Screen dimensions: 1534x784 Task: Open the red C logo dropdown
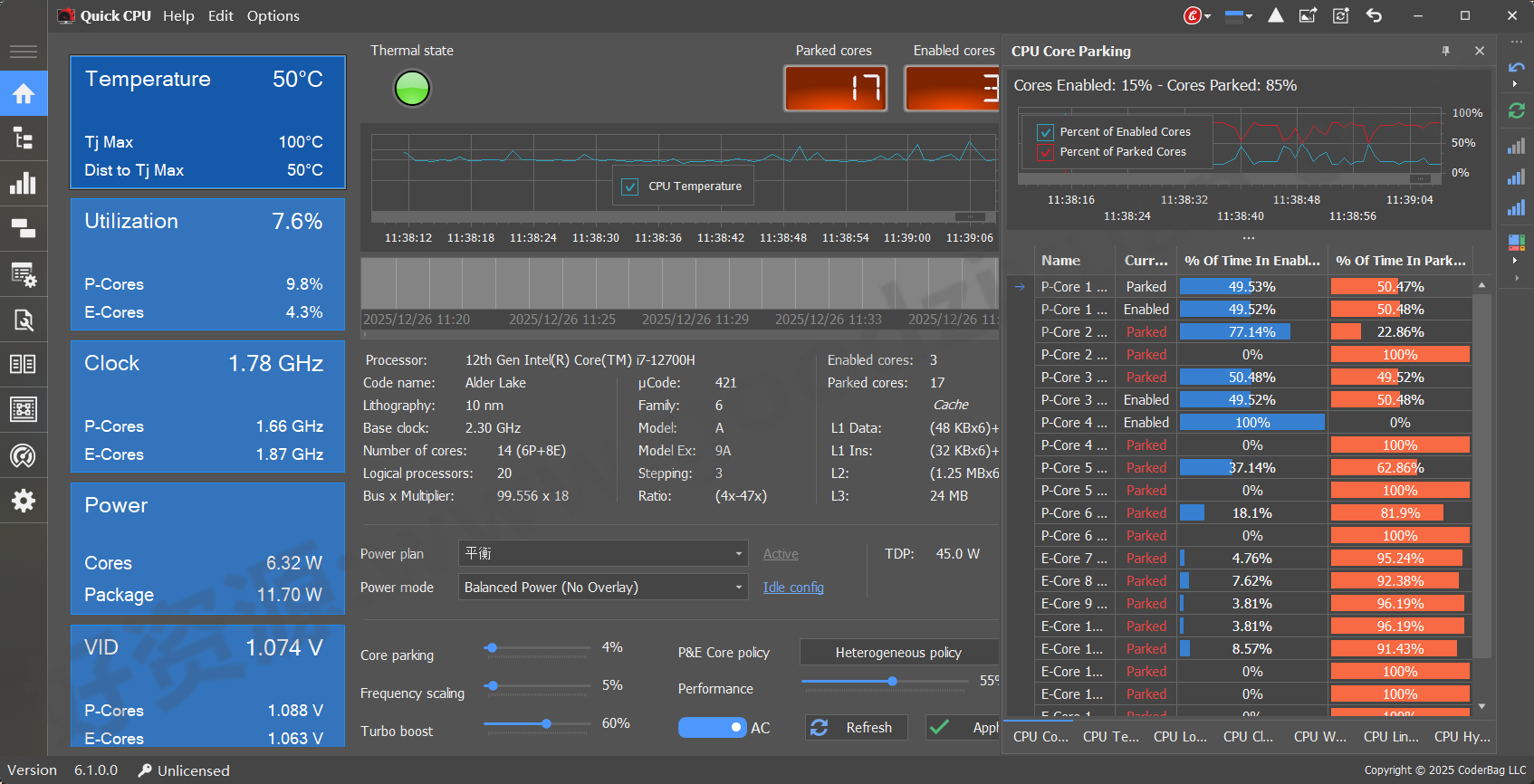[x=1197, y=15]
